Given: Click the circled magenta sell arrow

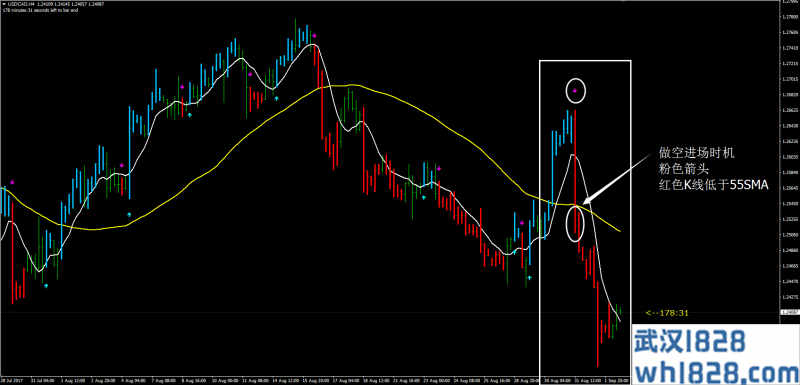Looking at the screenshot, I should pos(575,91).
